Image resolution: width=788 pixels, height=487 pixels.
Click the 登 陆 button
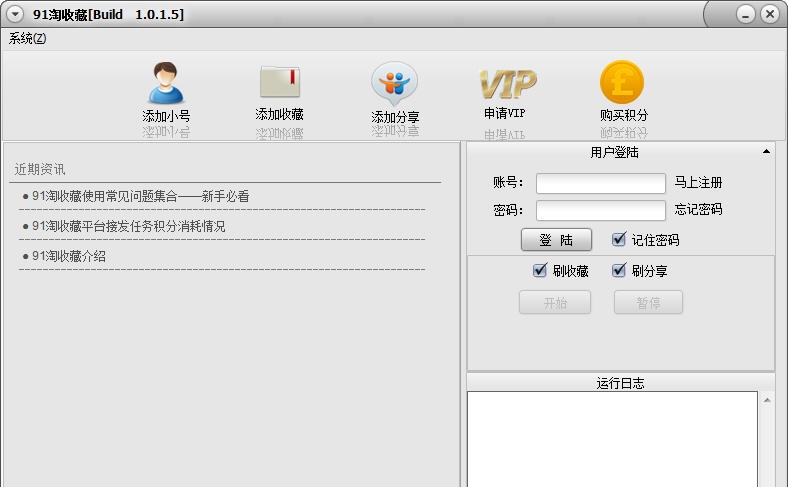coord(556,240)
